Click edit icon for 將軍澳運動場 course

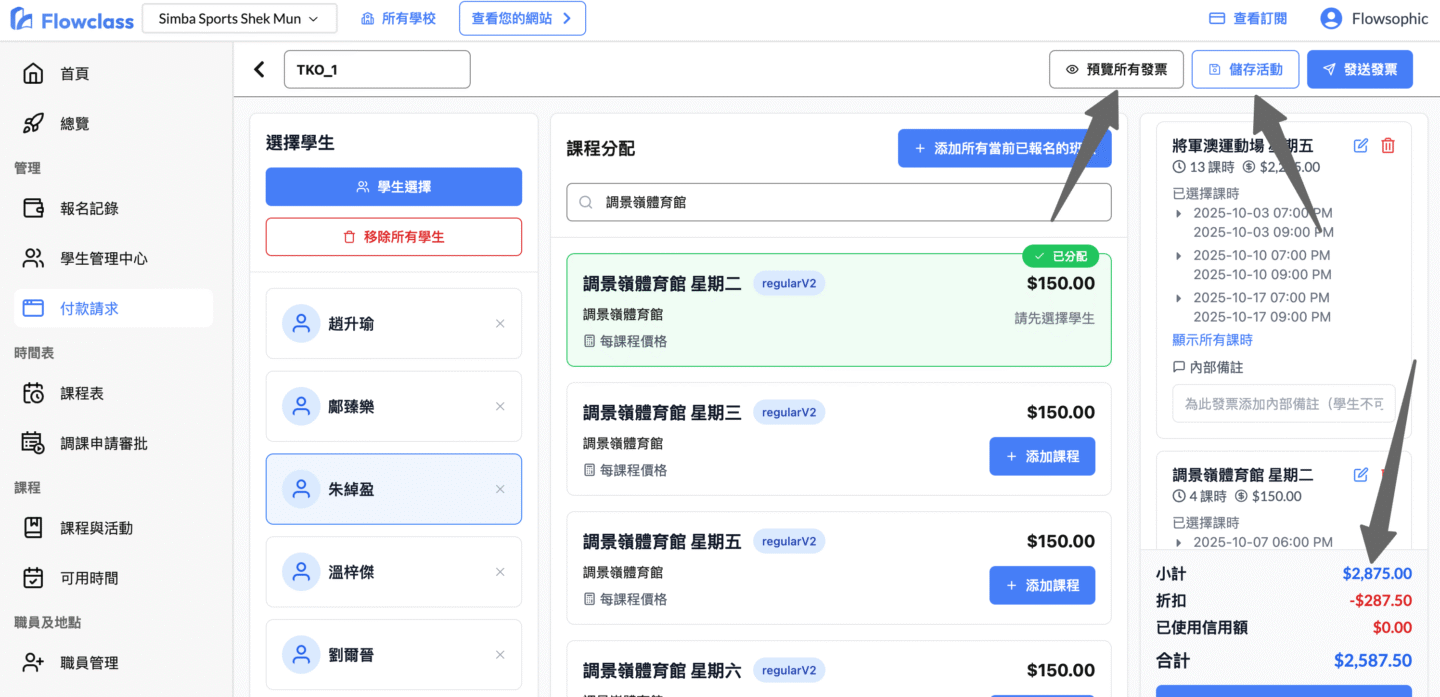tap(1360, 146)
